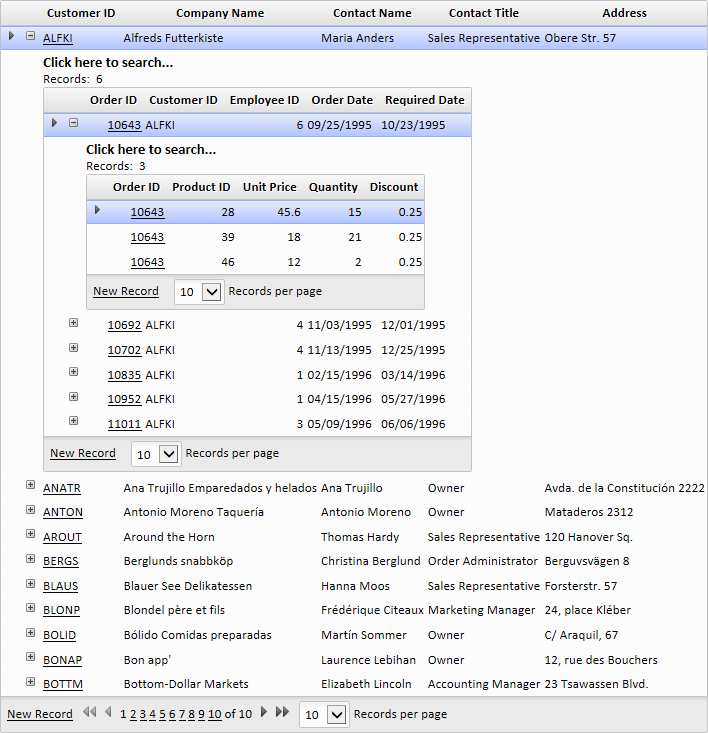Open BLONP customer link
708x733 pixels.
(x=61, y=611)
